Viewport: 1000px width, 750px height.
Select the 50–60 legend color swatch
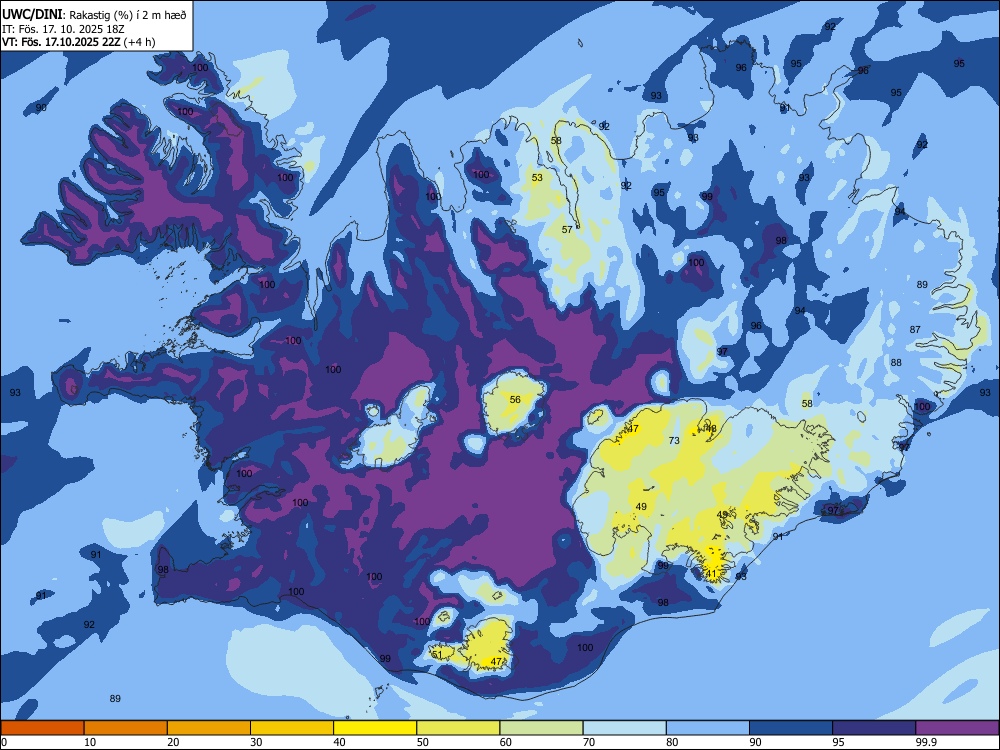[458, 728]
